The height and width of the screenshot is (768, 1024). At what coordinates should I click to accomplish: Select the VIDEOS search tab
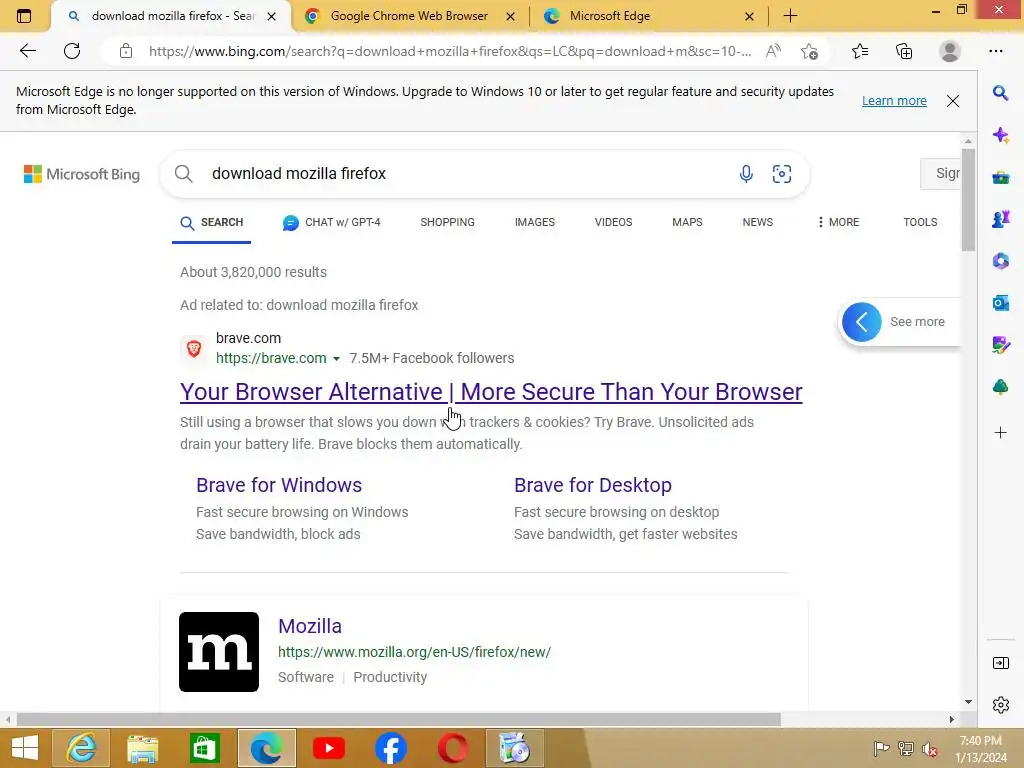613,223
